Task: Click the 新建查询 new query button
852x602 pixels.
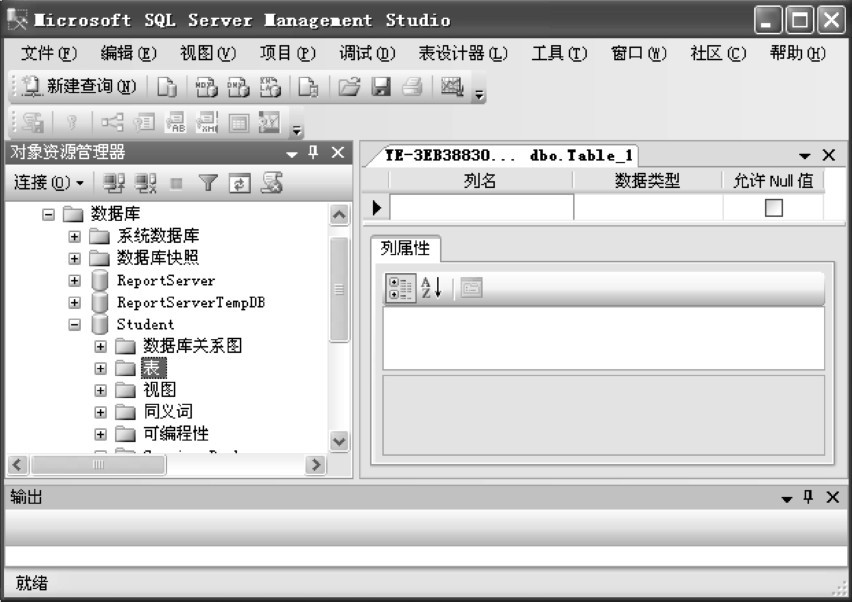Action: pos(78,86)
